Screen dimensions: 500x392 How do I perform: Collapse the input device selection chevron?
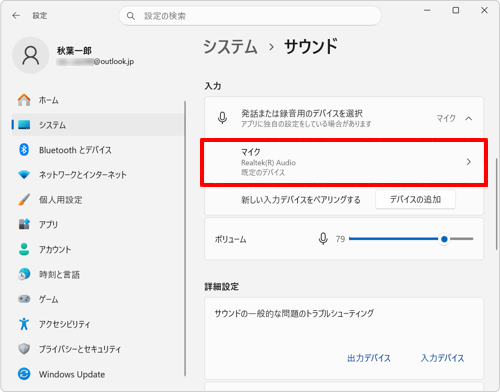[469, 118]
